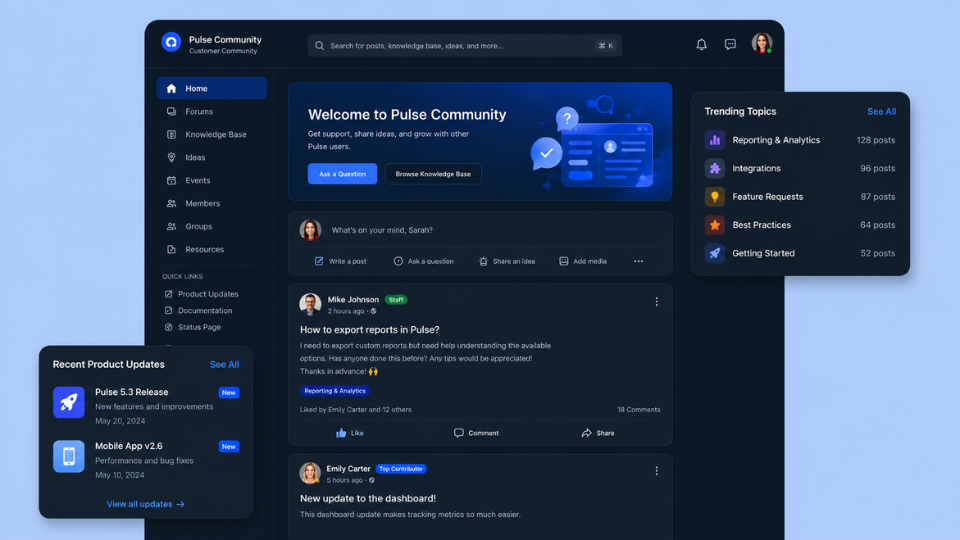Click View all updates link

click(146, 504)
